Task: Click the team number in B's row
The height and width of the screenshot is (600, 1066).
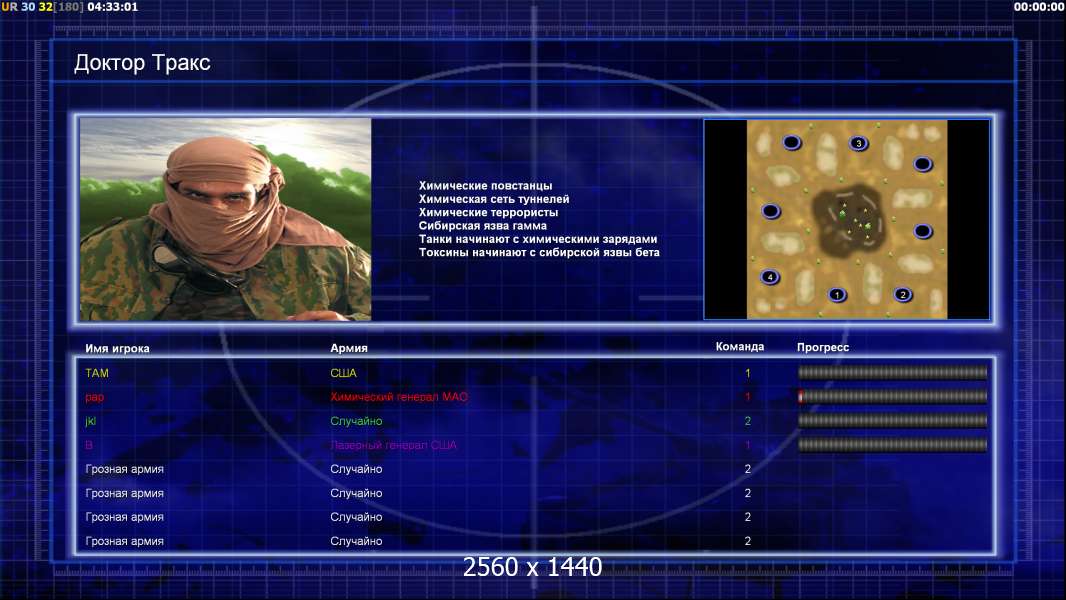Action: pyautogui.click(x=748, y=445)
